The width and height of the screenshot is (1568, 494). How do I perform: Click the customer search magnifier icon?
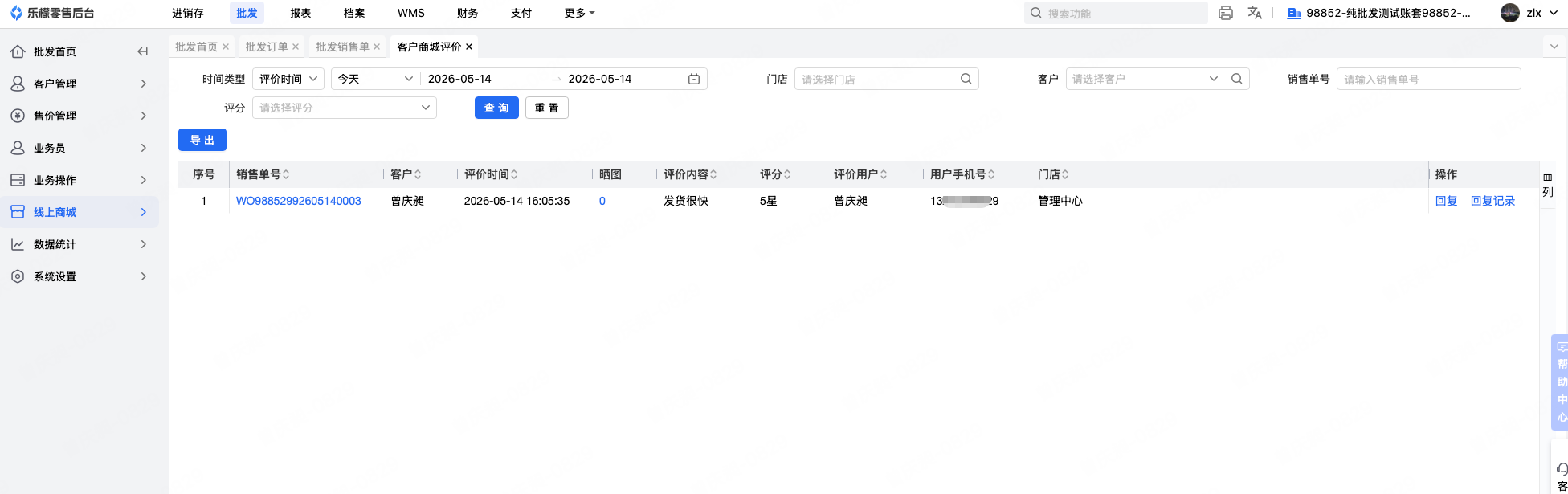(x=1237, y=79)
